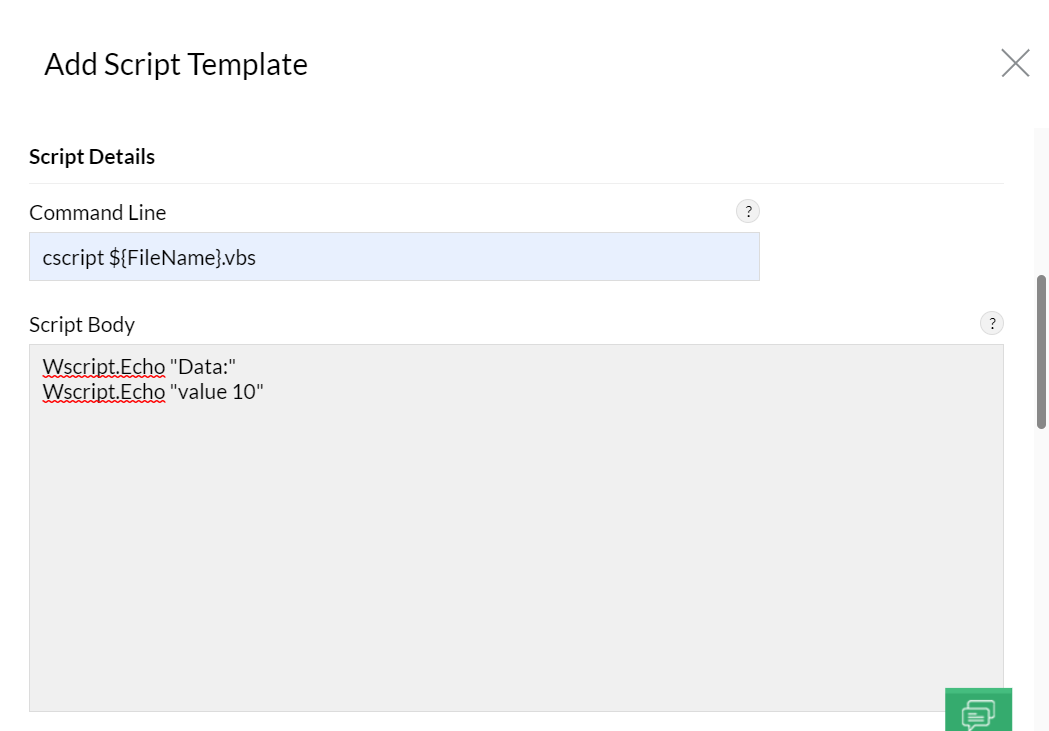Click the Command Line field label
Image resolution: width=1049 pixels, height=731 pixels.
tap(98, 212)
